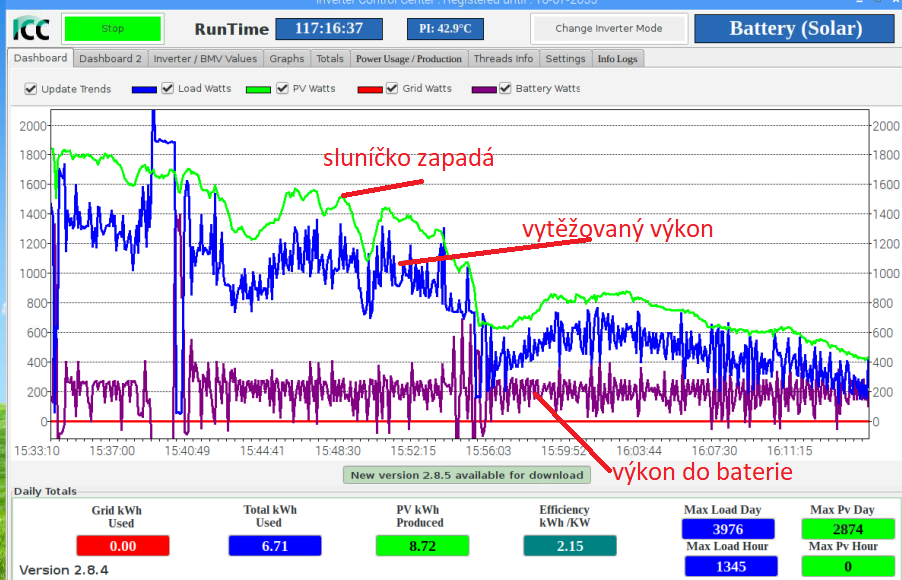
Task: Disable the PV Watts trend checkbox
Action: pyautogui.click(x=283, y=89)
